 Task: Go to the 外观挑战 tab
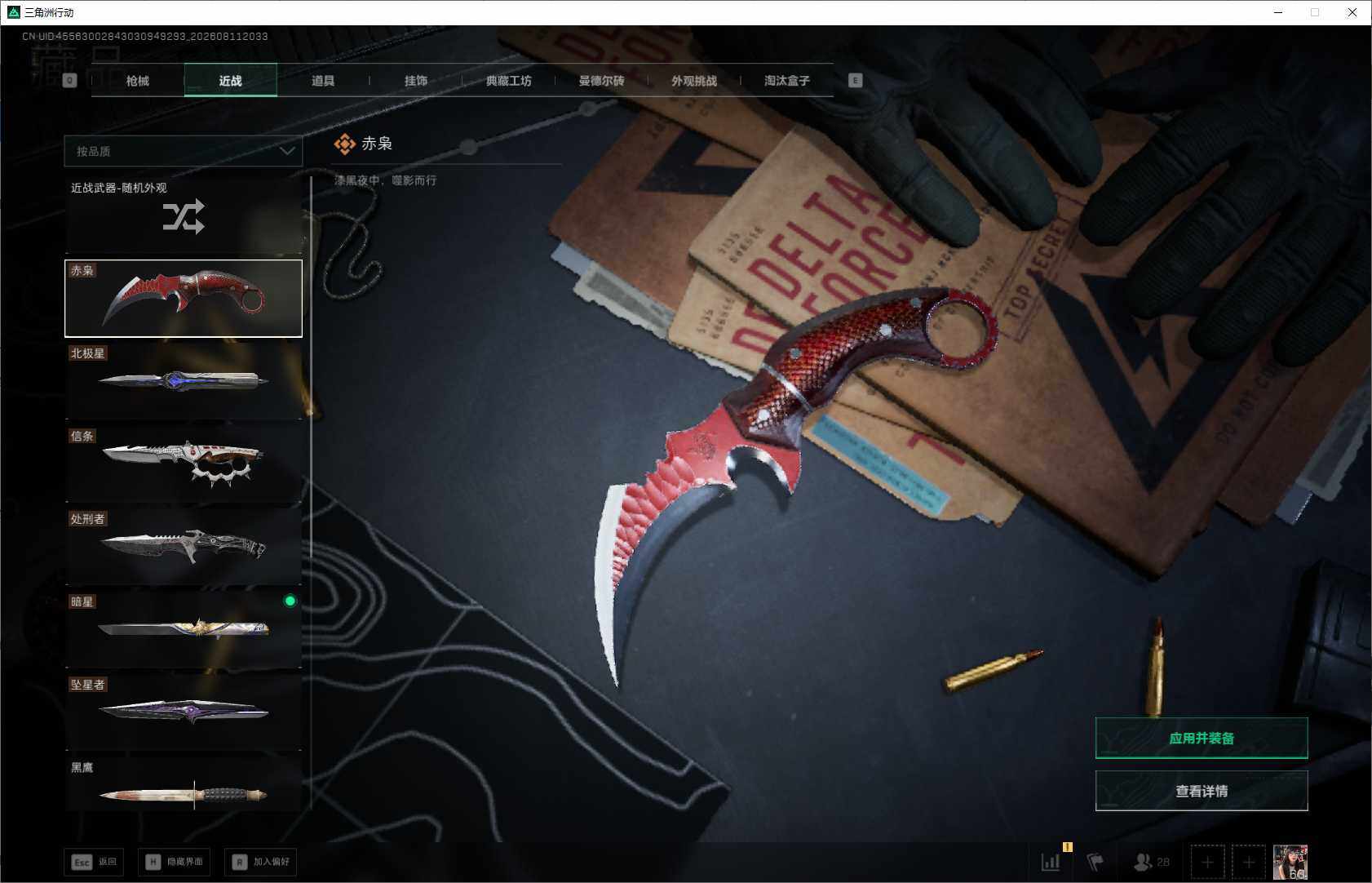point(694,81)
